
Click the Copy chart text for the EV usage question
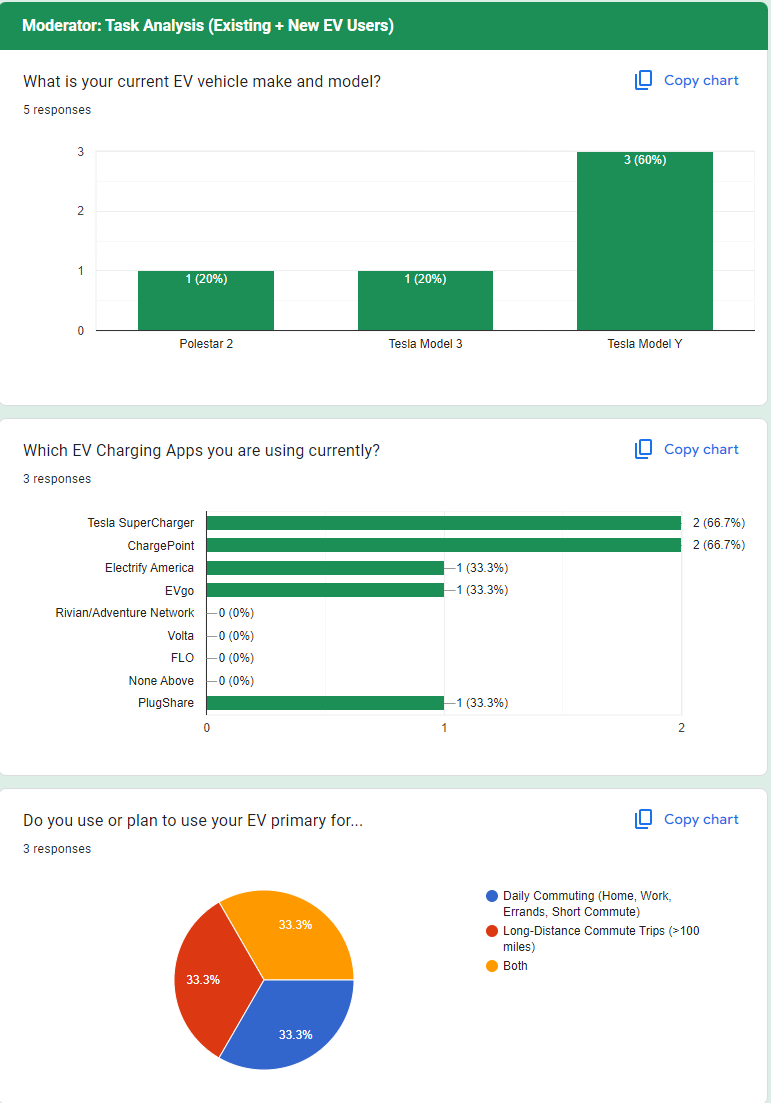pyautogui.click(x=701, y=819)
